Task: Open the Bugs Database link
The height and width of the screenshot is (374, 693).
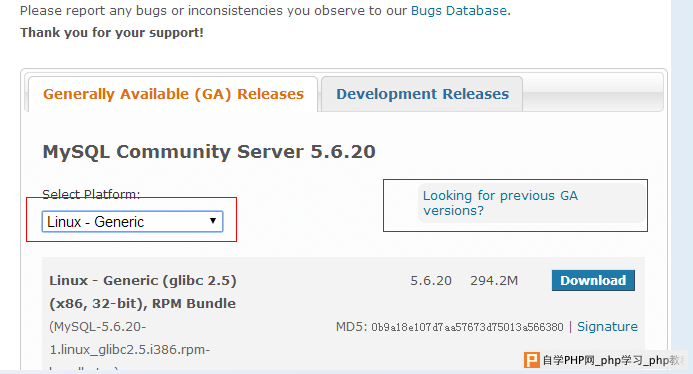Action: [459, 11]
